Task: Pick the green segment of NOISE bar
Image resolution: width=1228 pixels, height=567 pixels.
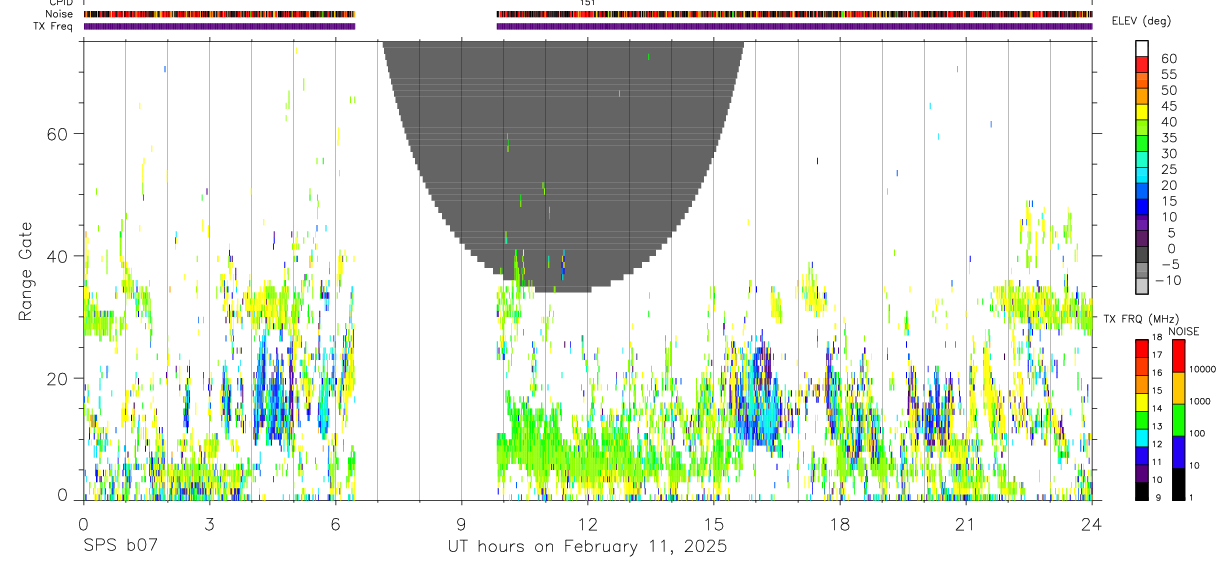Action: [x=1178, y=420]
